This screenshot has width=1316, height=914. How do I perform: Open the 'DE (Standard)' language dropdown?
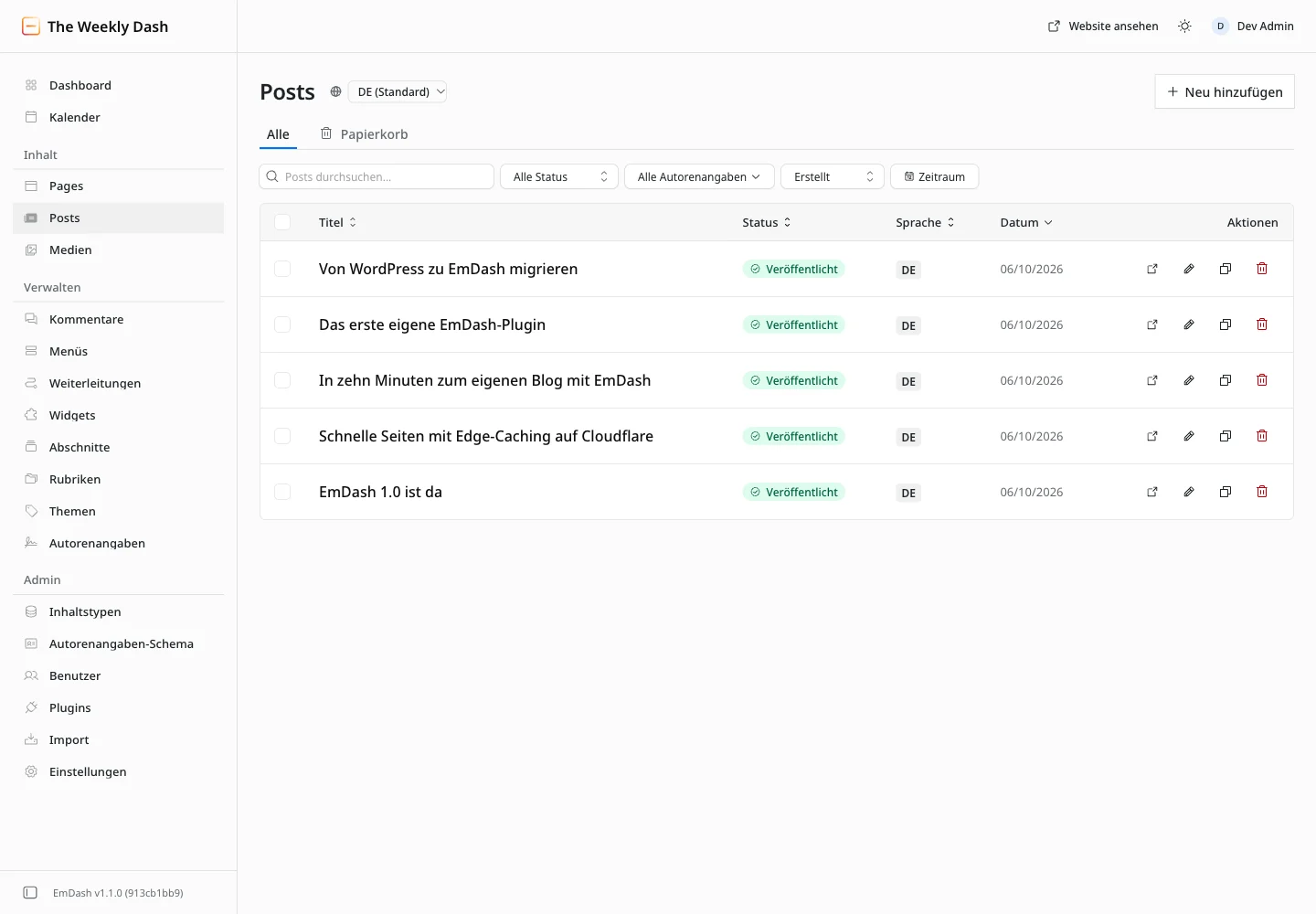coord(398,91)
